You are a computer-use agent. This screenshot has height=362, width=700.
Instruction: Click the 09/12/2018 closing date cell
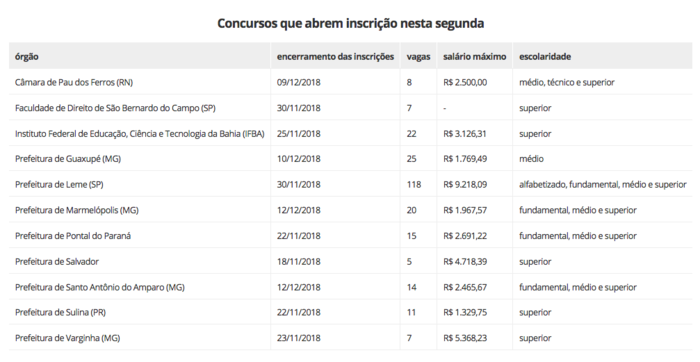pos(299,82)
